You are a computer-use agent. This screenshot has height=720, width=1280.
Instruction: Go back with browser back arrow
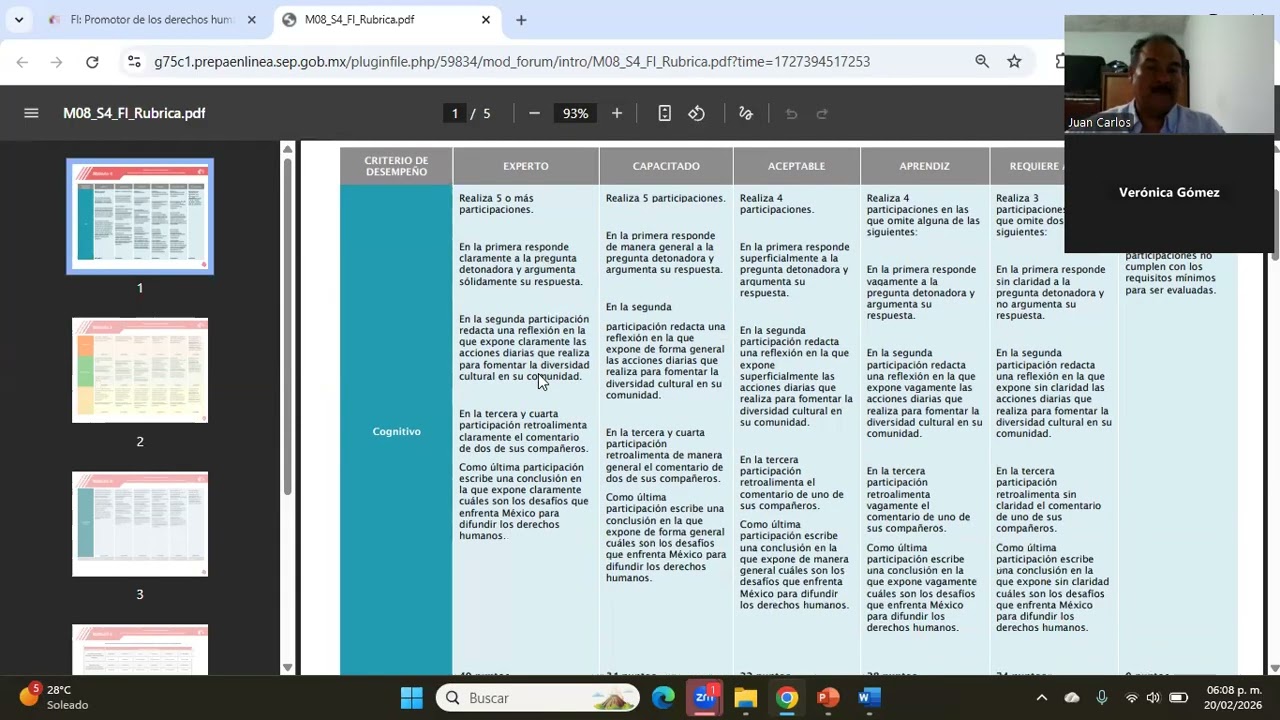[x=22, y=62]
